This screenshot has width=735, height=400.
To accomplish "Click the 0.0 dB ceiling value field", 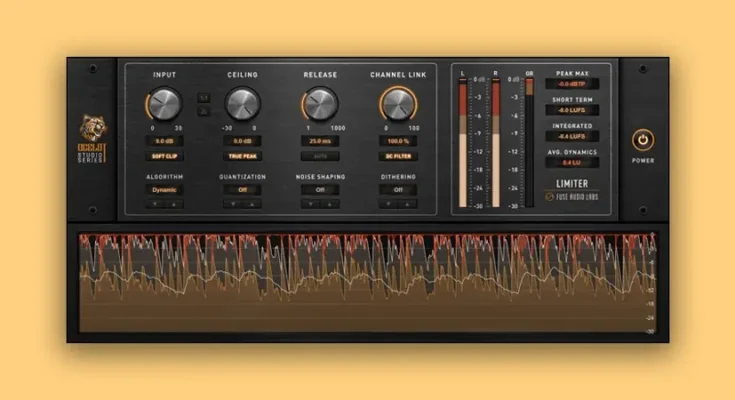I will (242, 141).
